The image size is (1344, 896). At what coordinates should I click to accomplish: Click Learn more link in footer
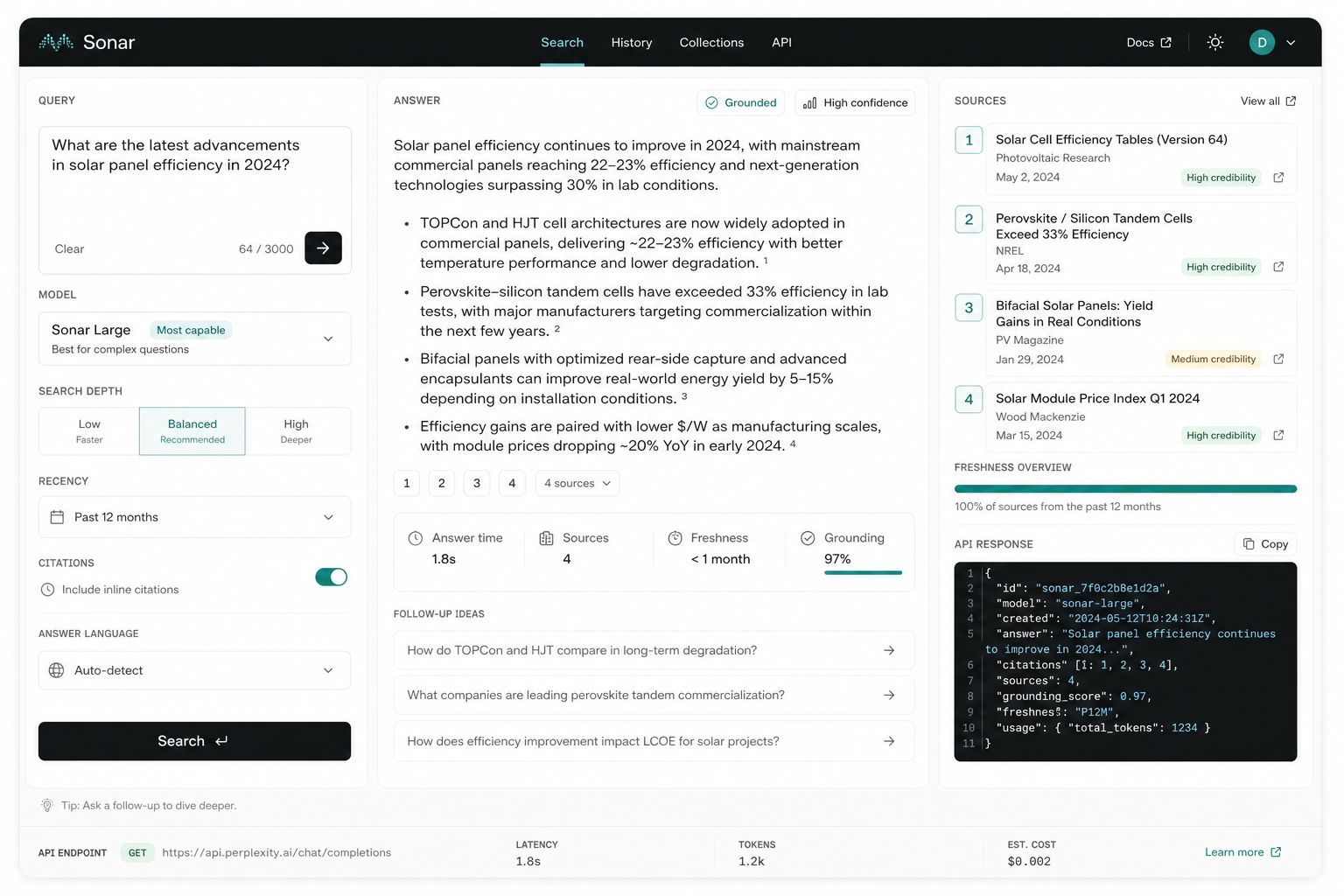pos(1242,852)
